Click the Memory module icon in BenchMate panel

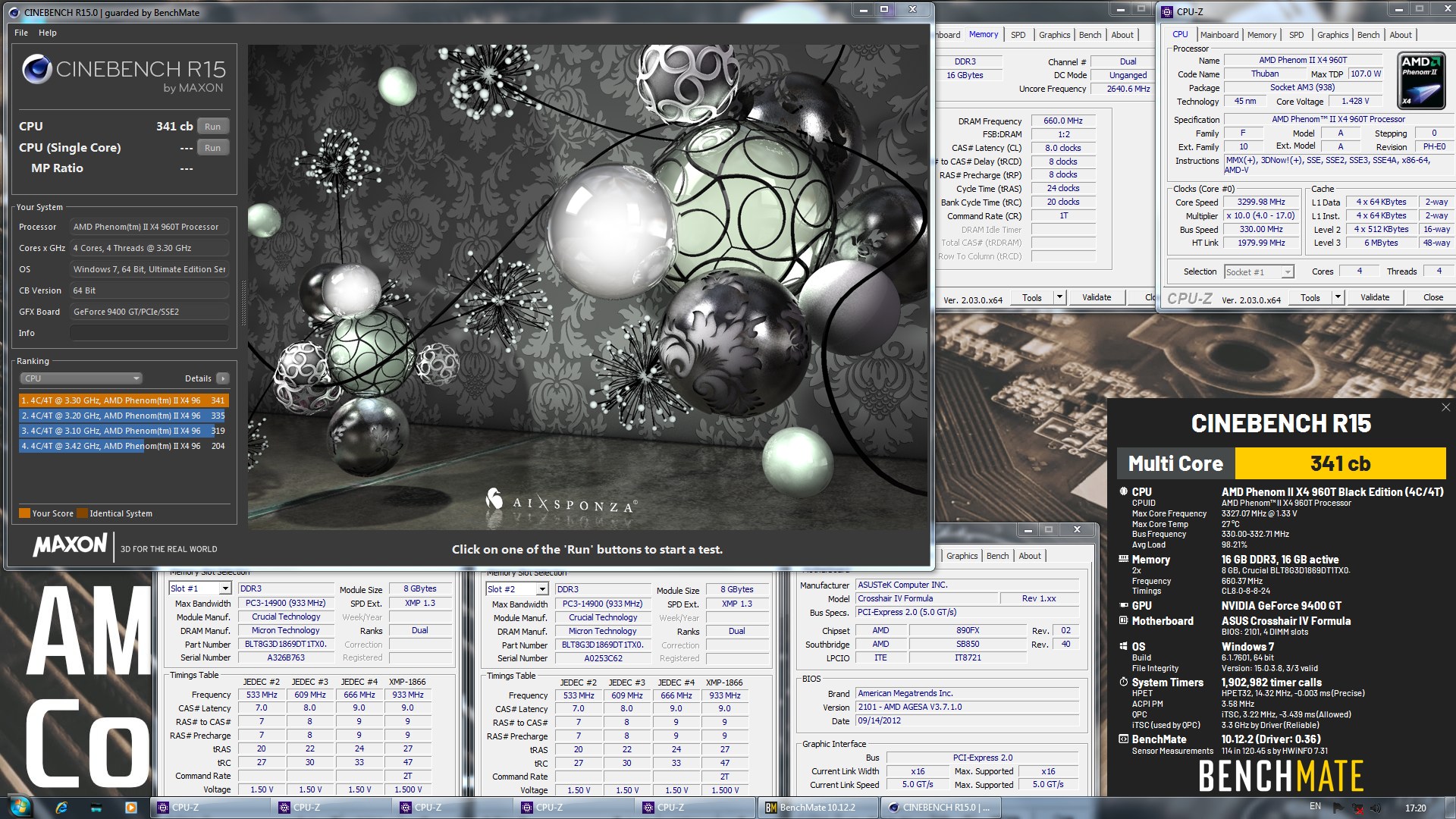point(1123,559)
